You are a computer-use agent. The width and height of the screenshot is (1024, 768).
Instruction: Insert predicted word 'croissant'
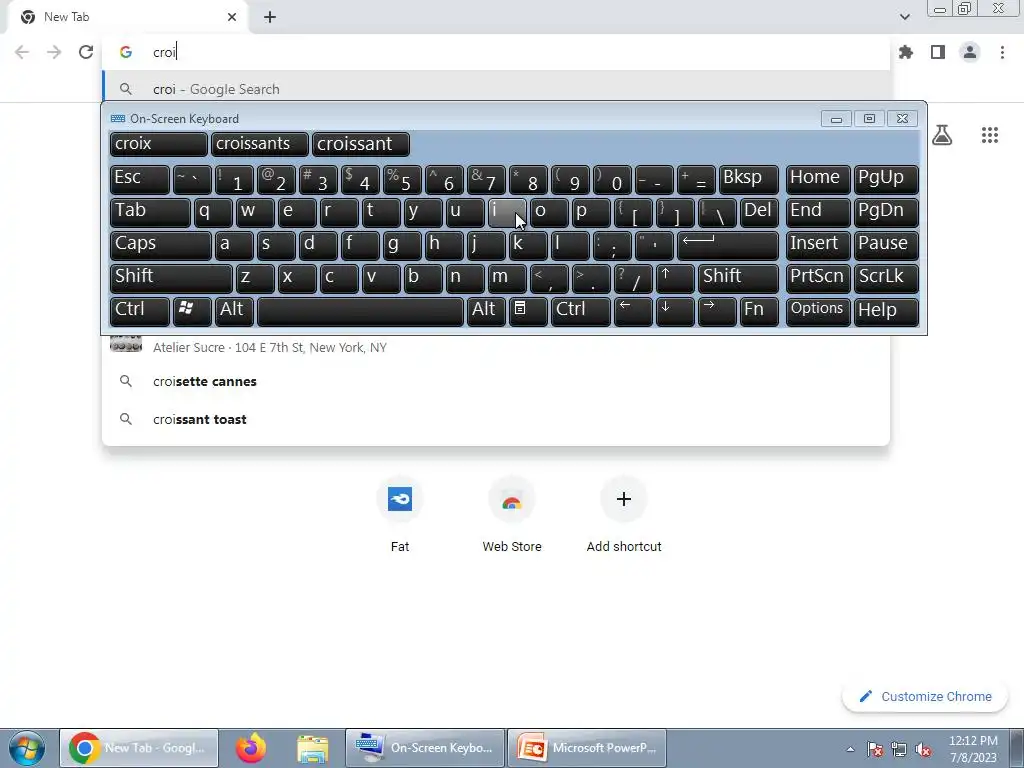[x=361, y=144]
